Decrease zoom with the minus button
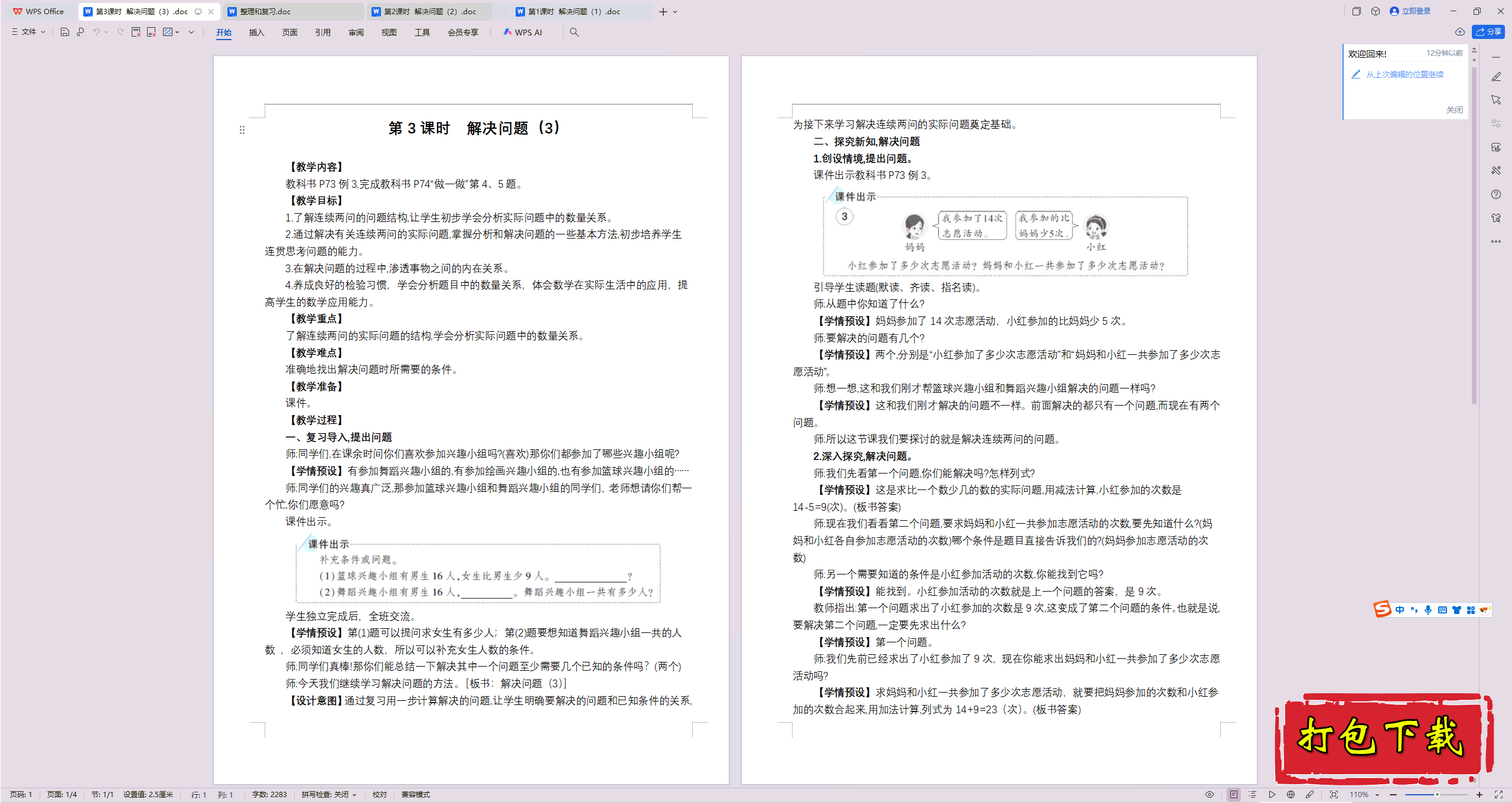 point(1393,795)
